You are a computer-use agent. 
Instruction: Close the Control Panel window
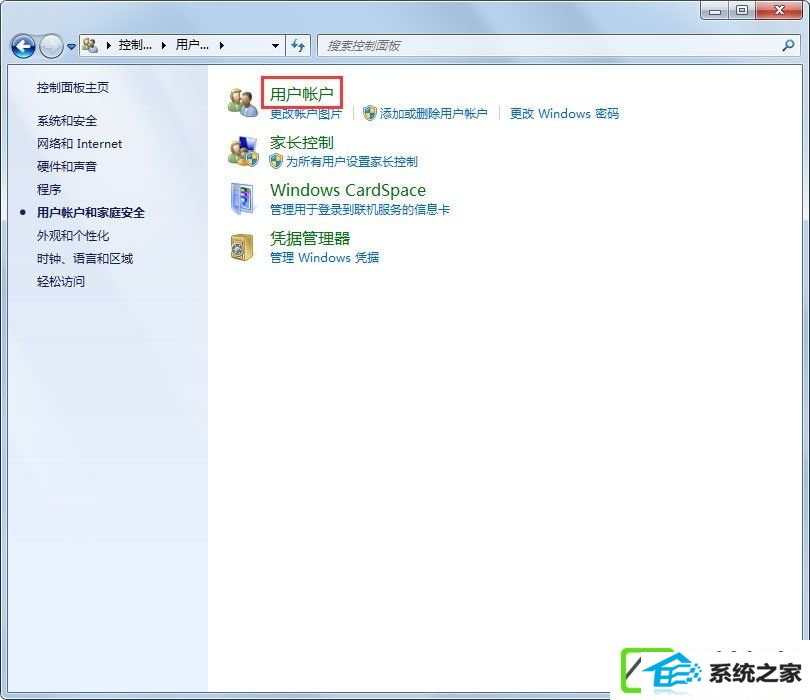[779, 10]
